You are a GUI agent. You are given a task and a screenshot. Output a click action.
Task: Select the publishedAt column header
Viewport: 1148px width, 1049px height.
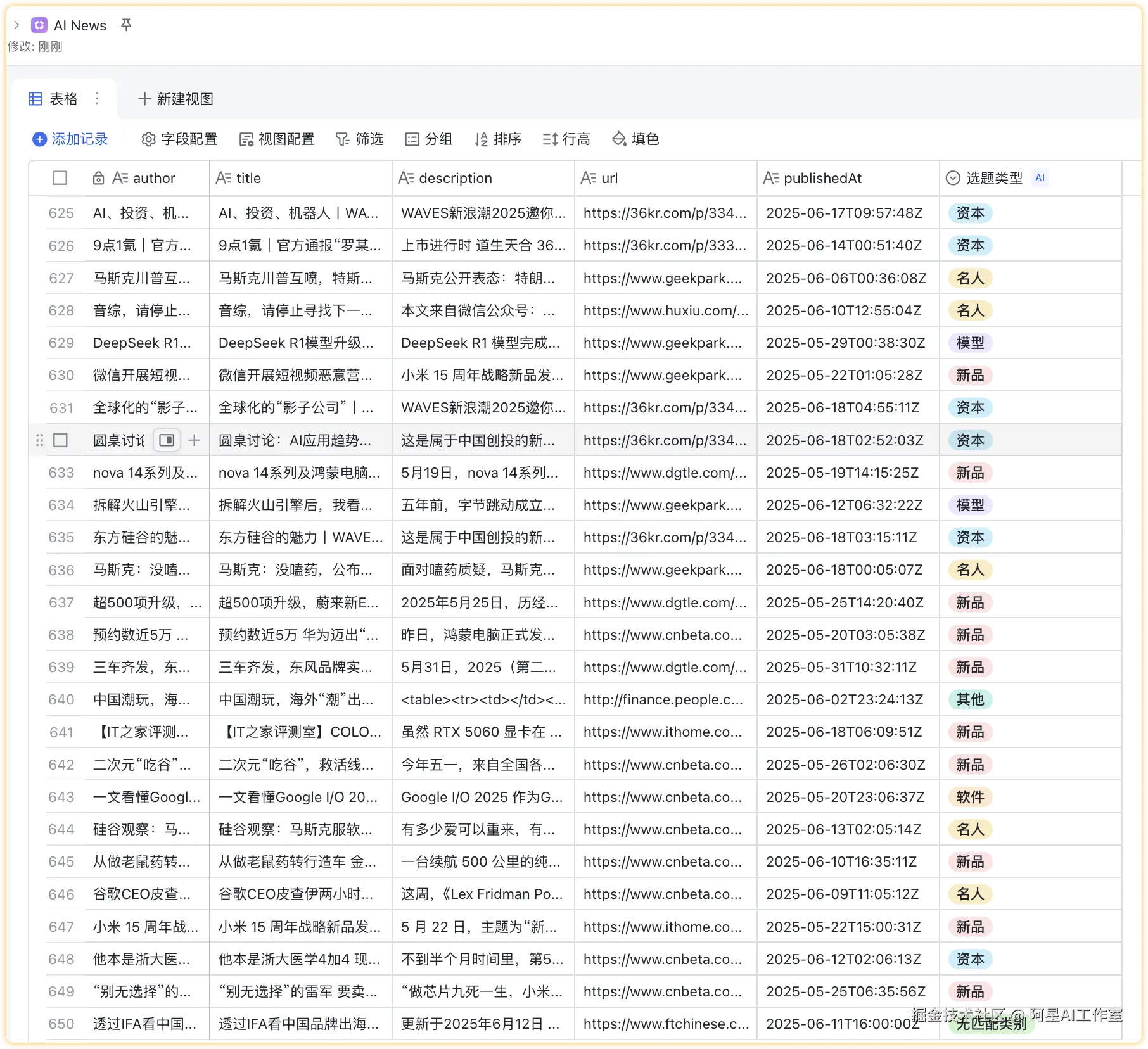[848, 178]
